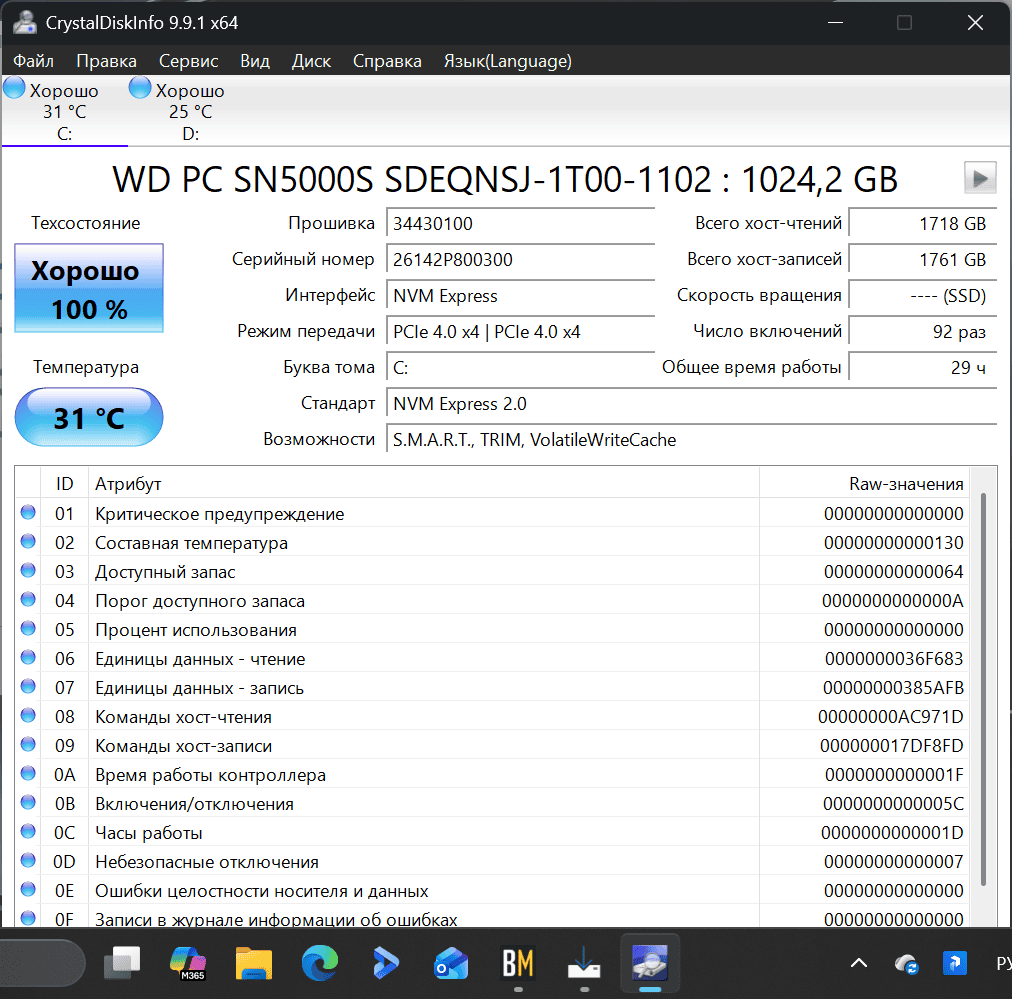
Task: Open Outlook from the taskbar
Action: [x=451, y=963]
